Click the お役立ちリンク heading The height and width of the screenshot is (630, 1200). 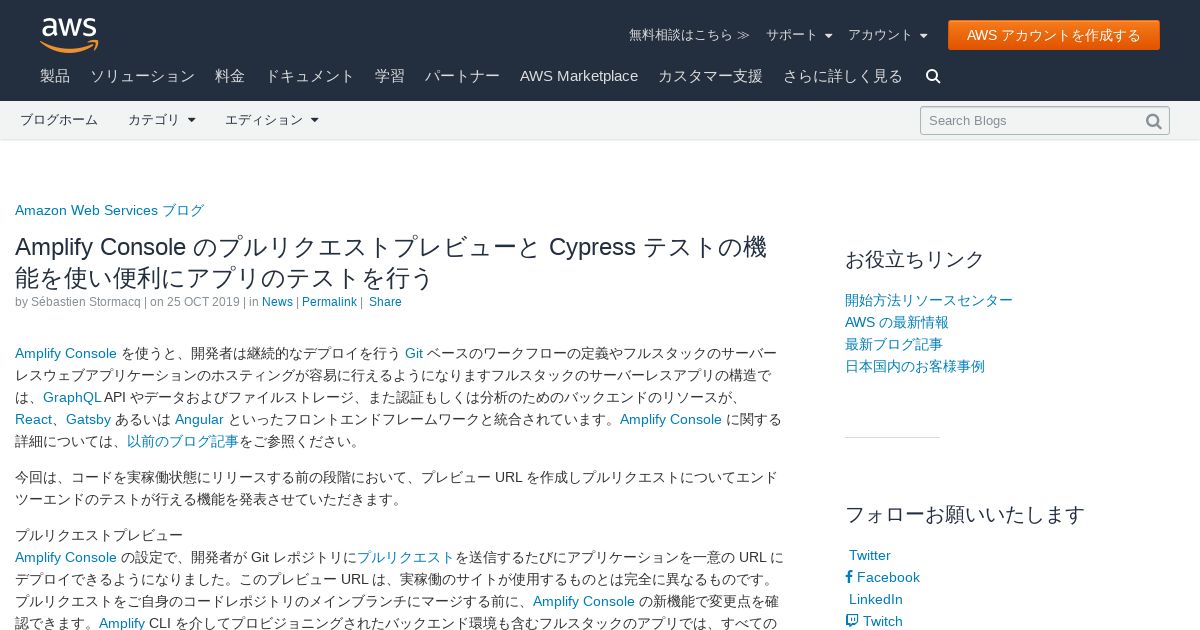pos(915,259)
